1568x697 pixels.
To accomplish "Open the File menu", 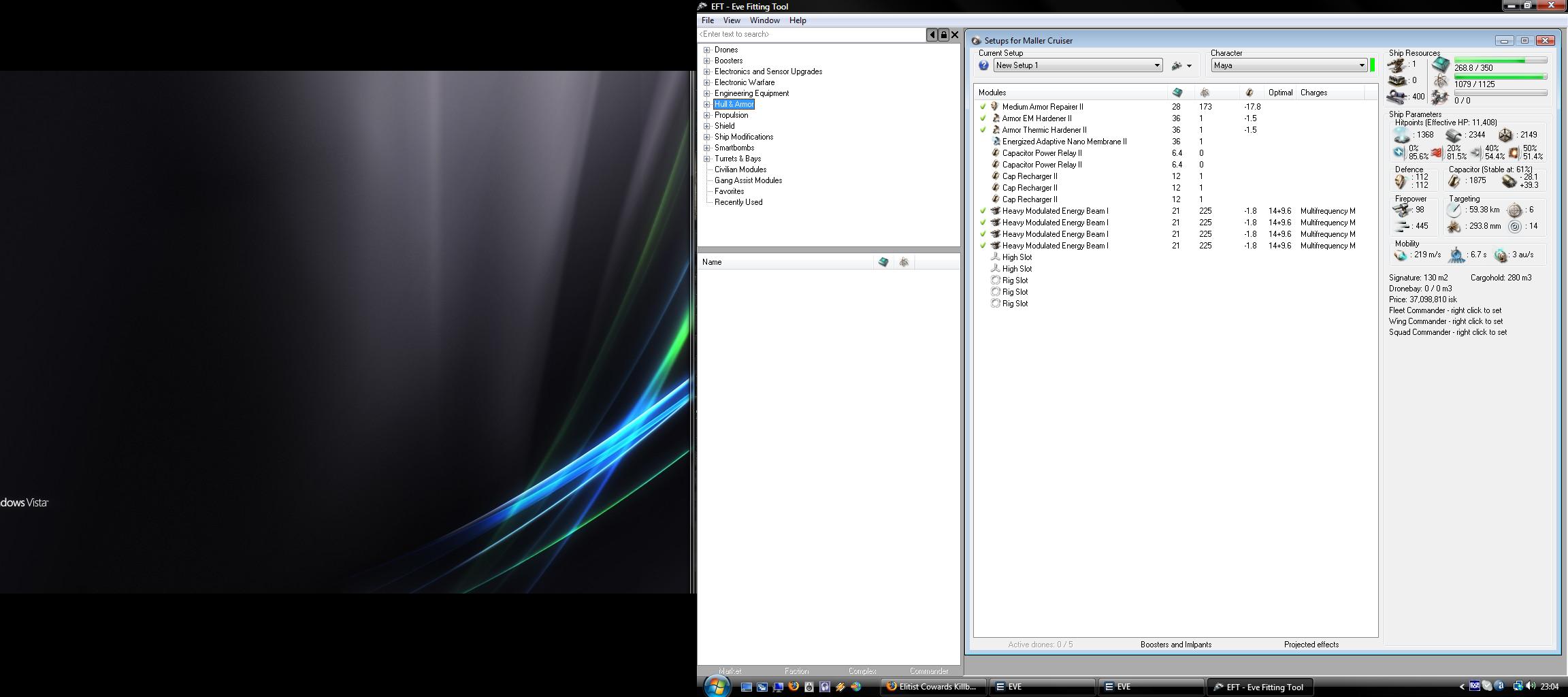I will (708, 20).
